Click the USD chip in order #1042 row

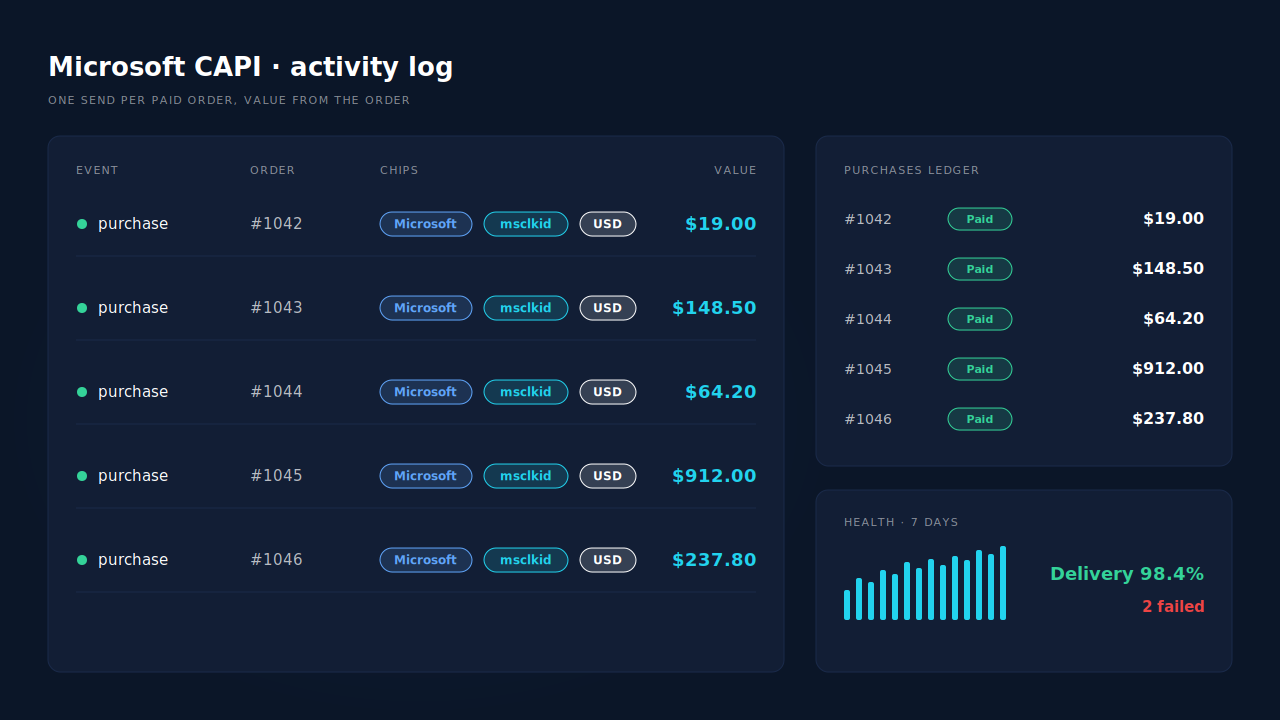tap(608, 224)
